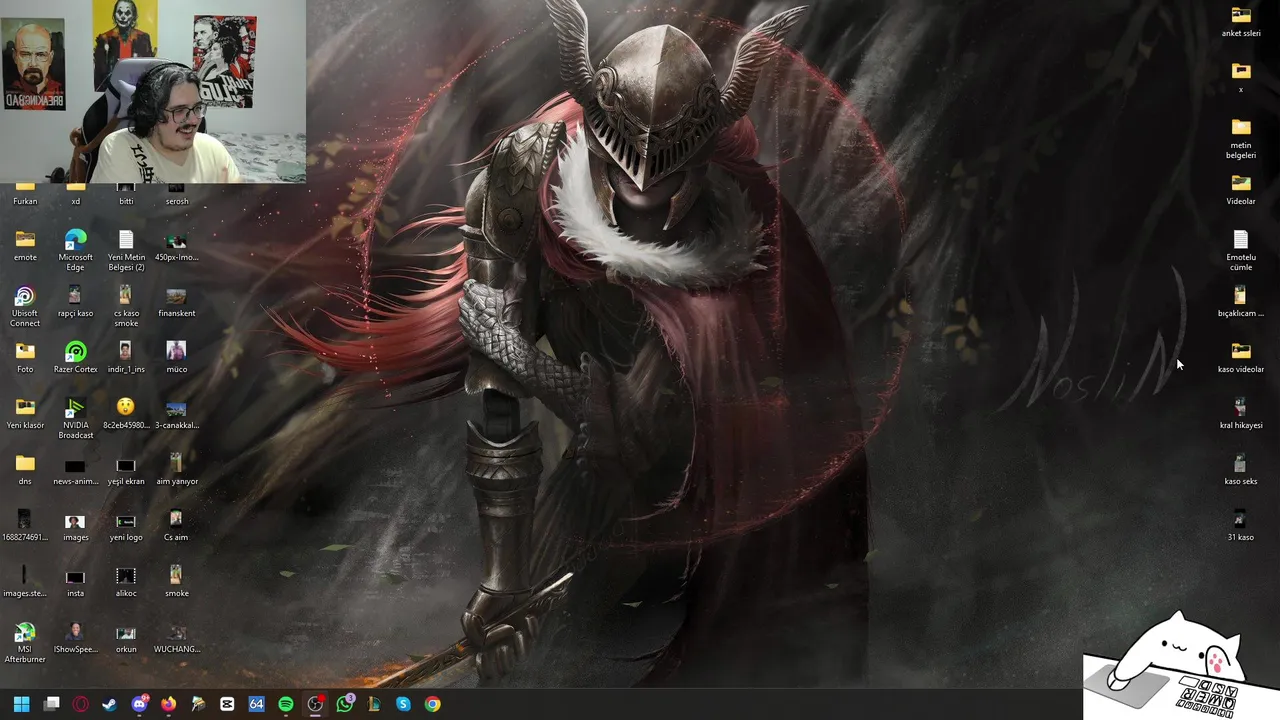
Task: Select the kaso seks file
Action: pos(1241,470)
